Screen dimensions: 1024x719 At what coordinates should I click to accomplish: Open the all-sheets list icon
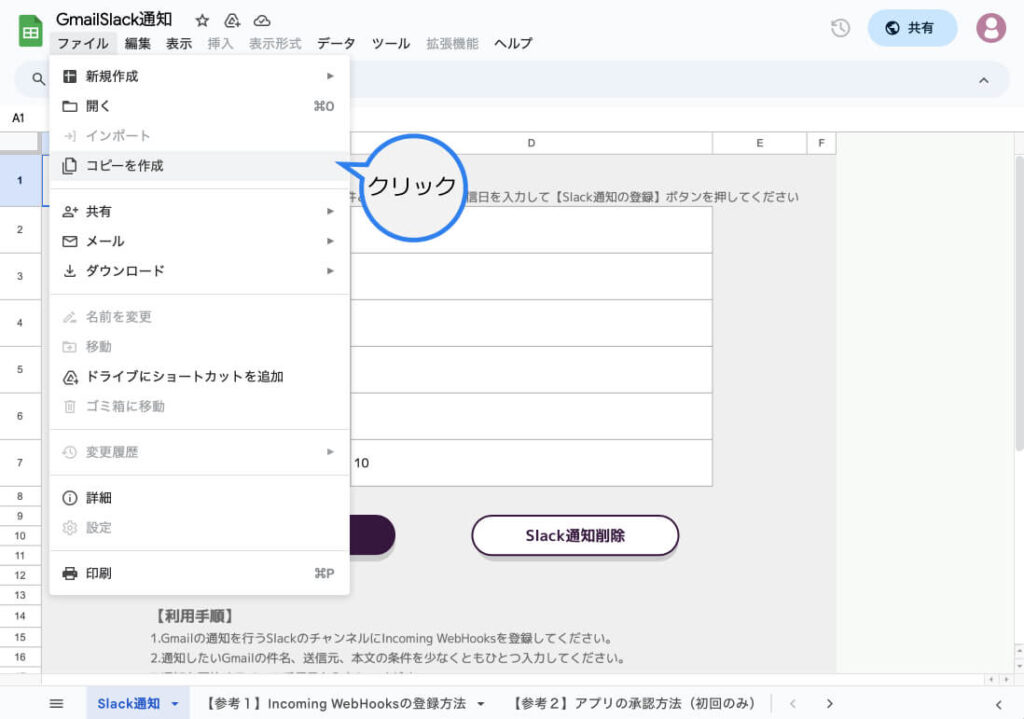[57, 703]
